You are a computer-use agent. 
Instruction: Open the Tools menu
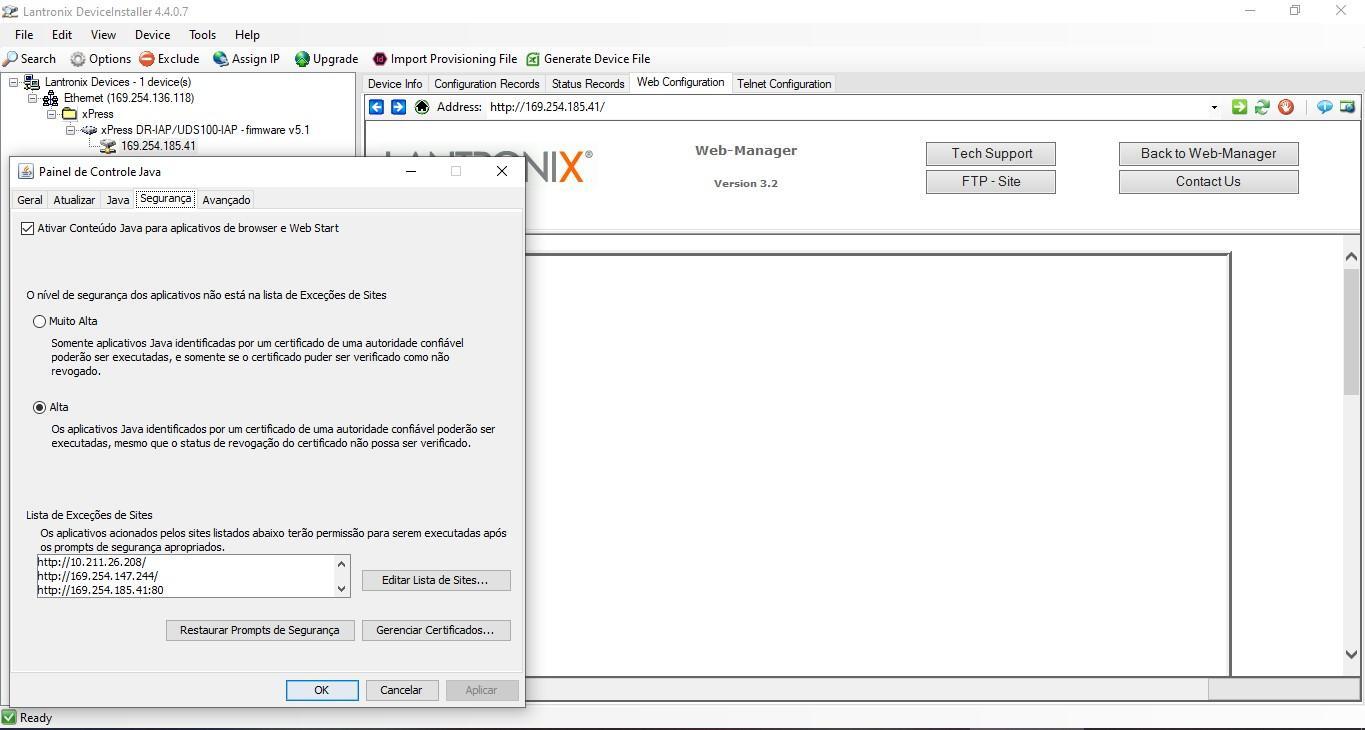[x=202, y=34]
